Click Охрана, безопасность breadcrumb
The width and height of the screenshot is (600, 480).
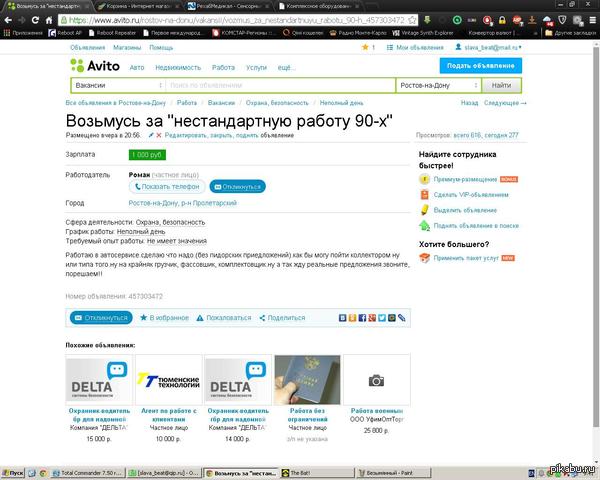[x=277, y=103]
